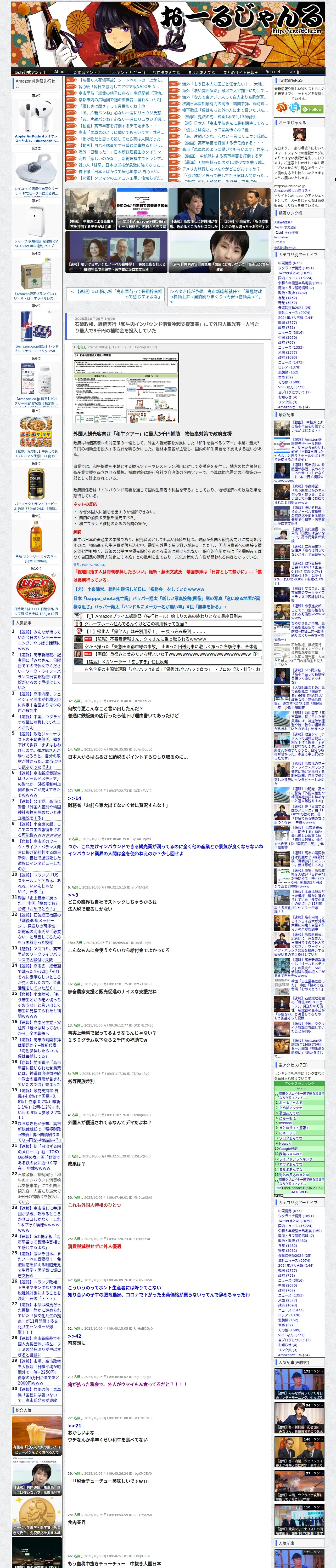Select ワロタあんてな in the nav bar
Screen dimensions: 336x1568
(166, 72)
